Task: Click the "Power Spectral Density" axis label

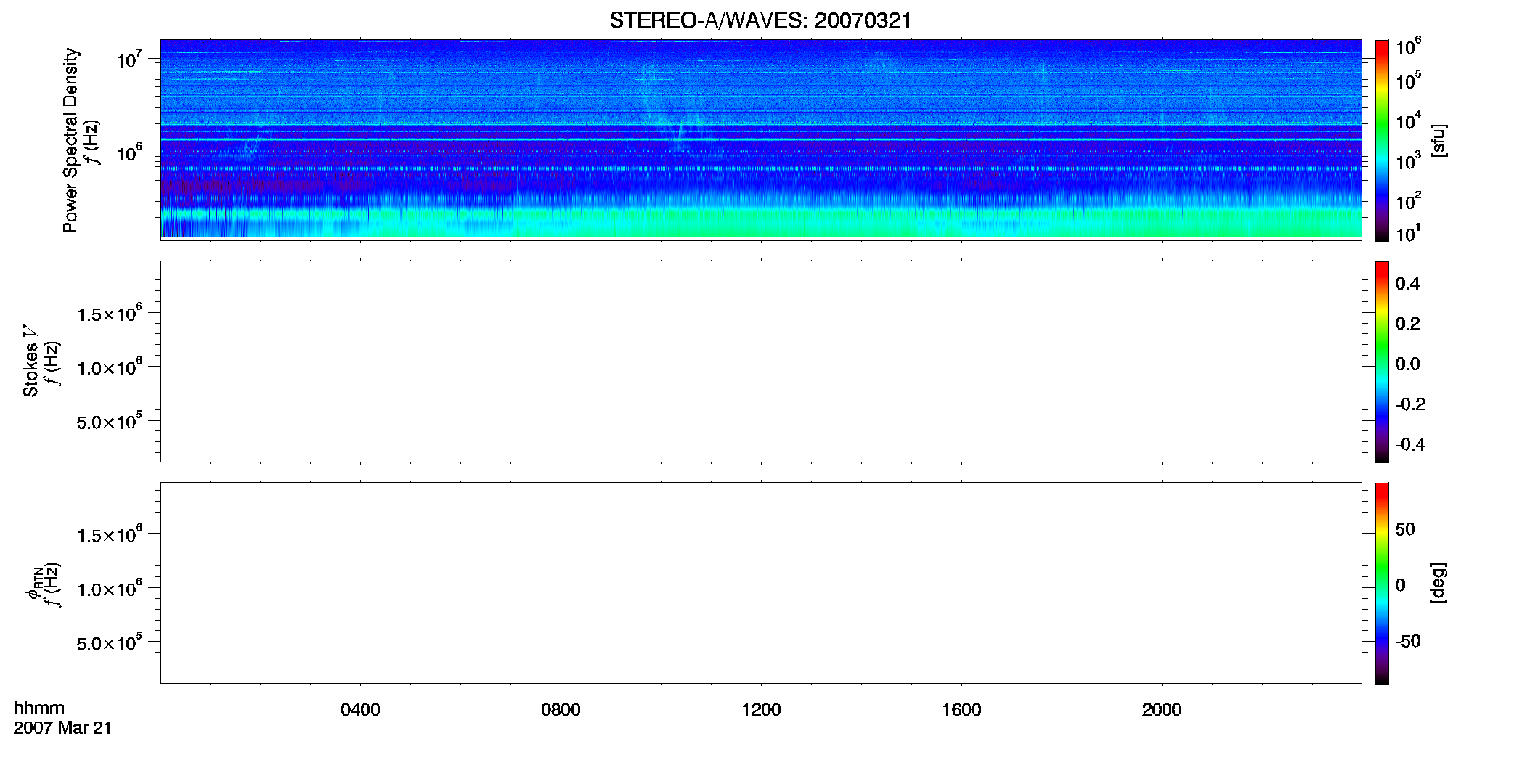Action: point(70,140)
